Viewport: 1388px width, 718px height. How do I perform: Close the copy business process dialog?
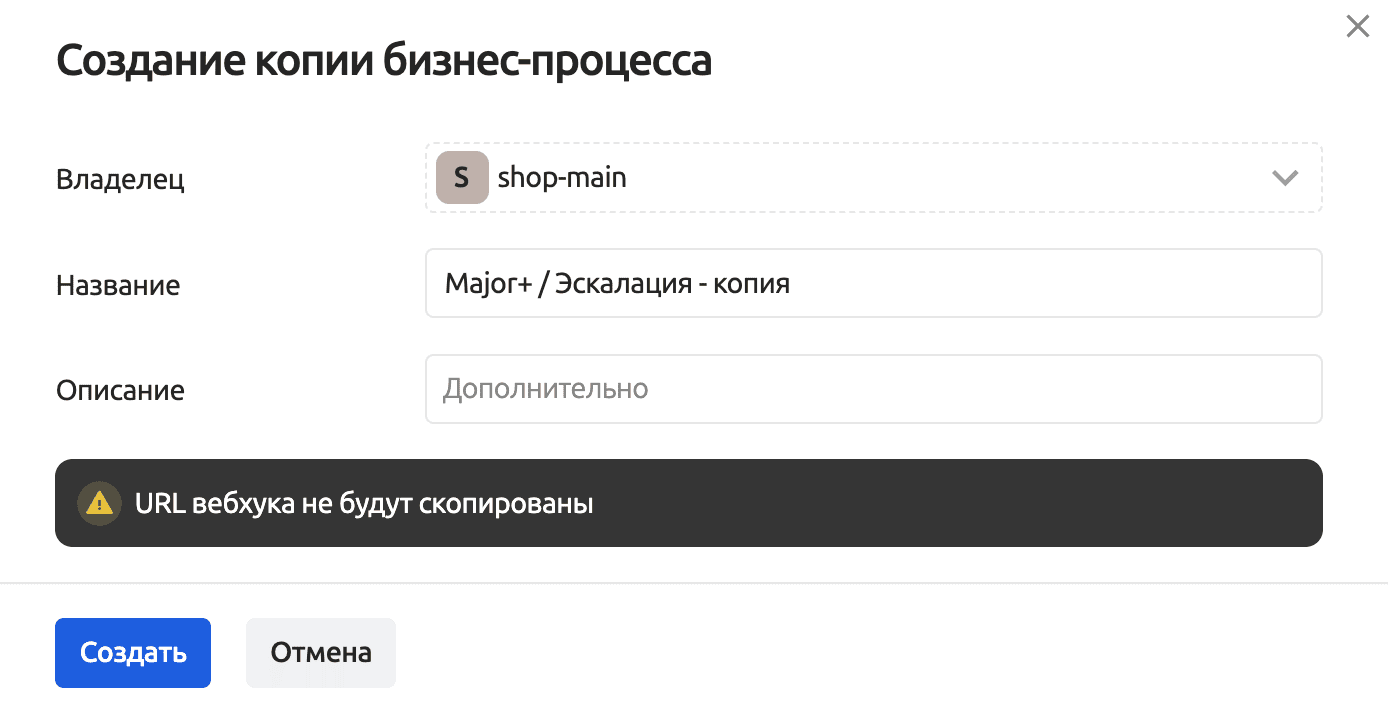[1357, 27]
